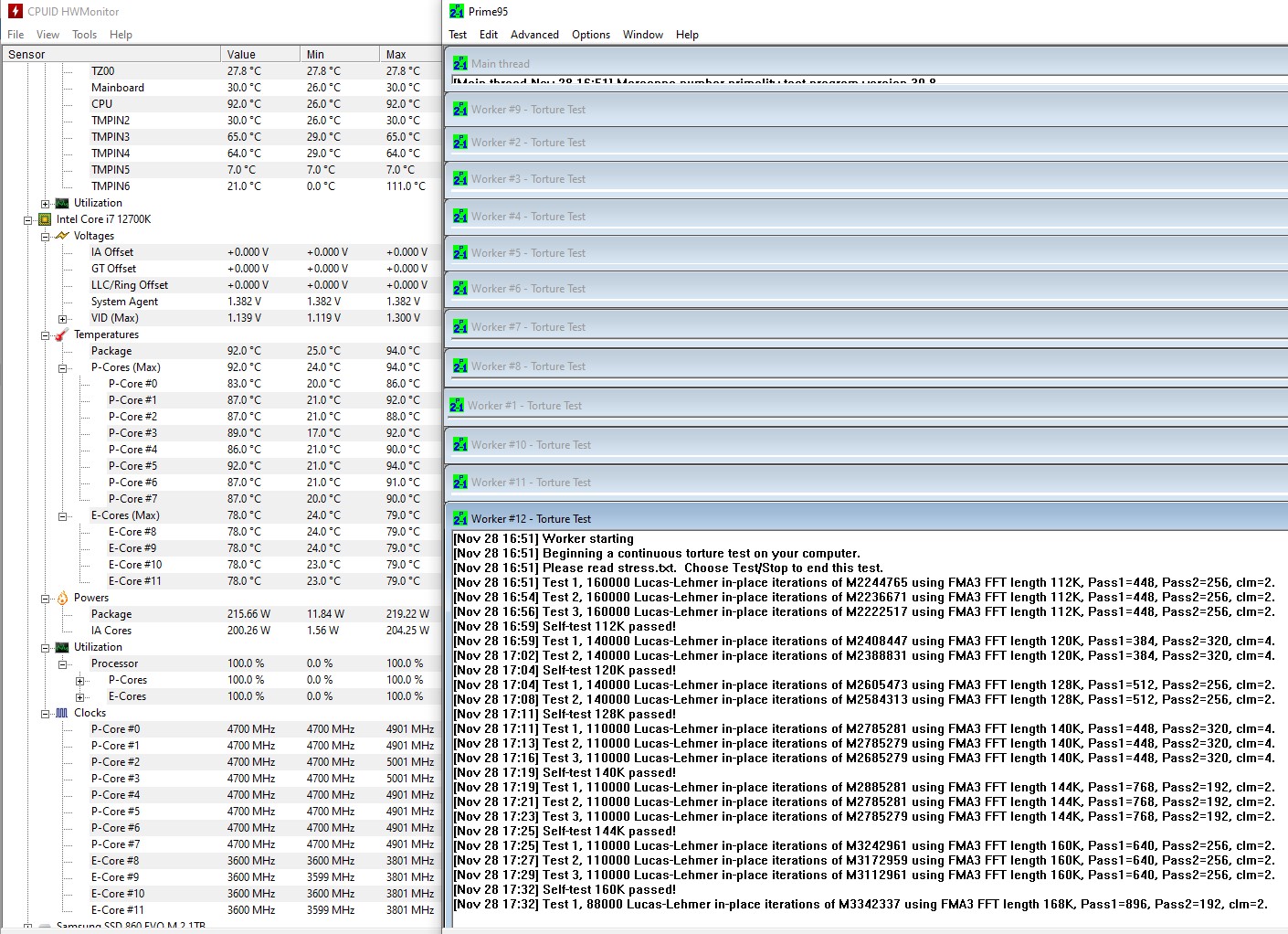The height and width of the screenshot is (934, 1288).
Task: Open the Prime95 Edit menu
Action: [x=489, y=35]
